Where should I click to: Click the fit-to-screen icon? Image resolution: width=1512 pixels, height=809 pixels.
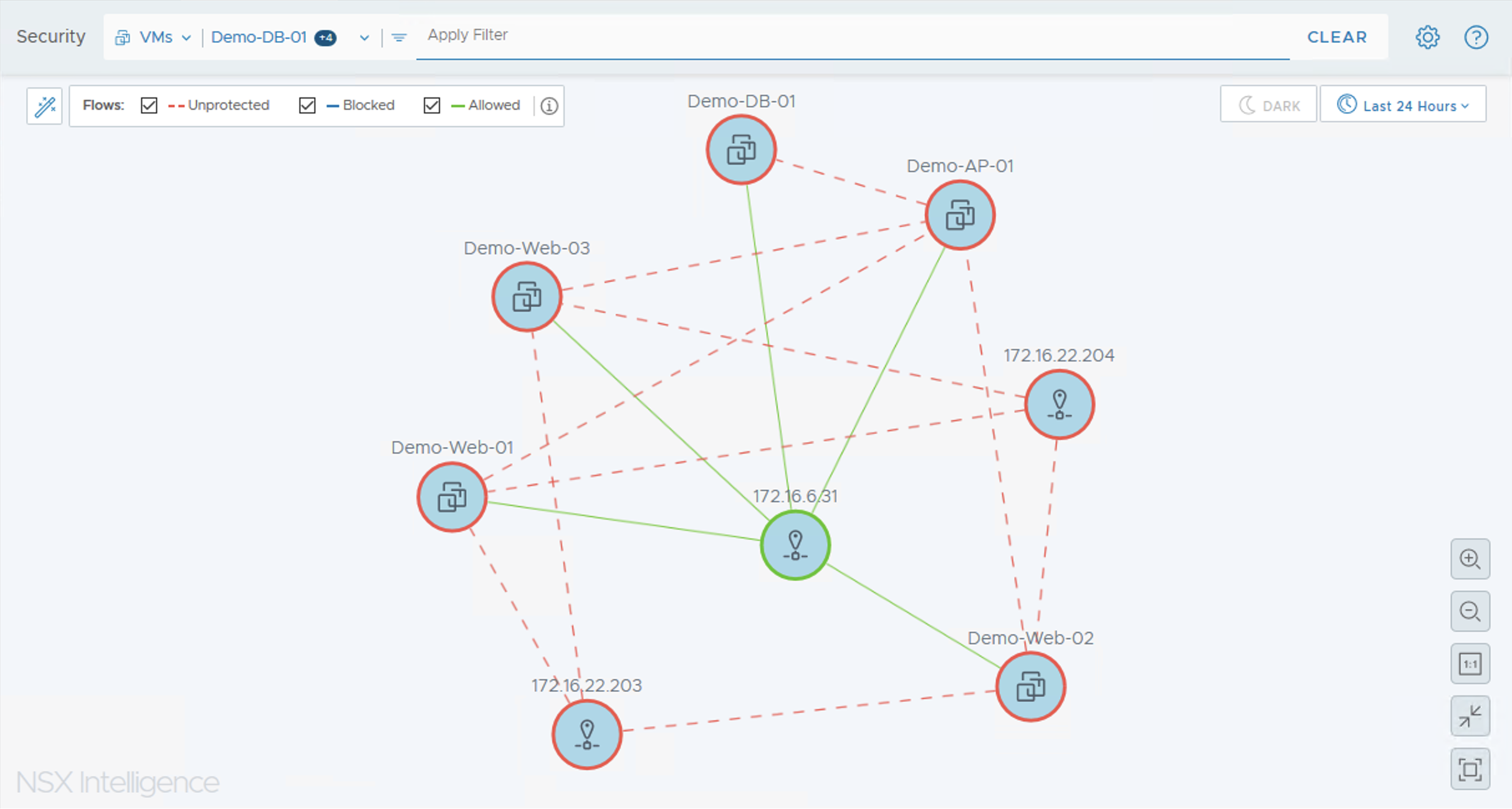[1470, 768]
